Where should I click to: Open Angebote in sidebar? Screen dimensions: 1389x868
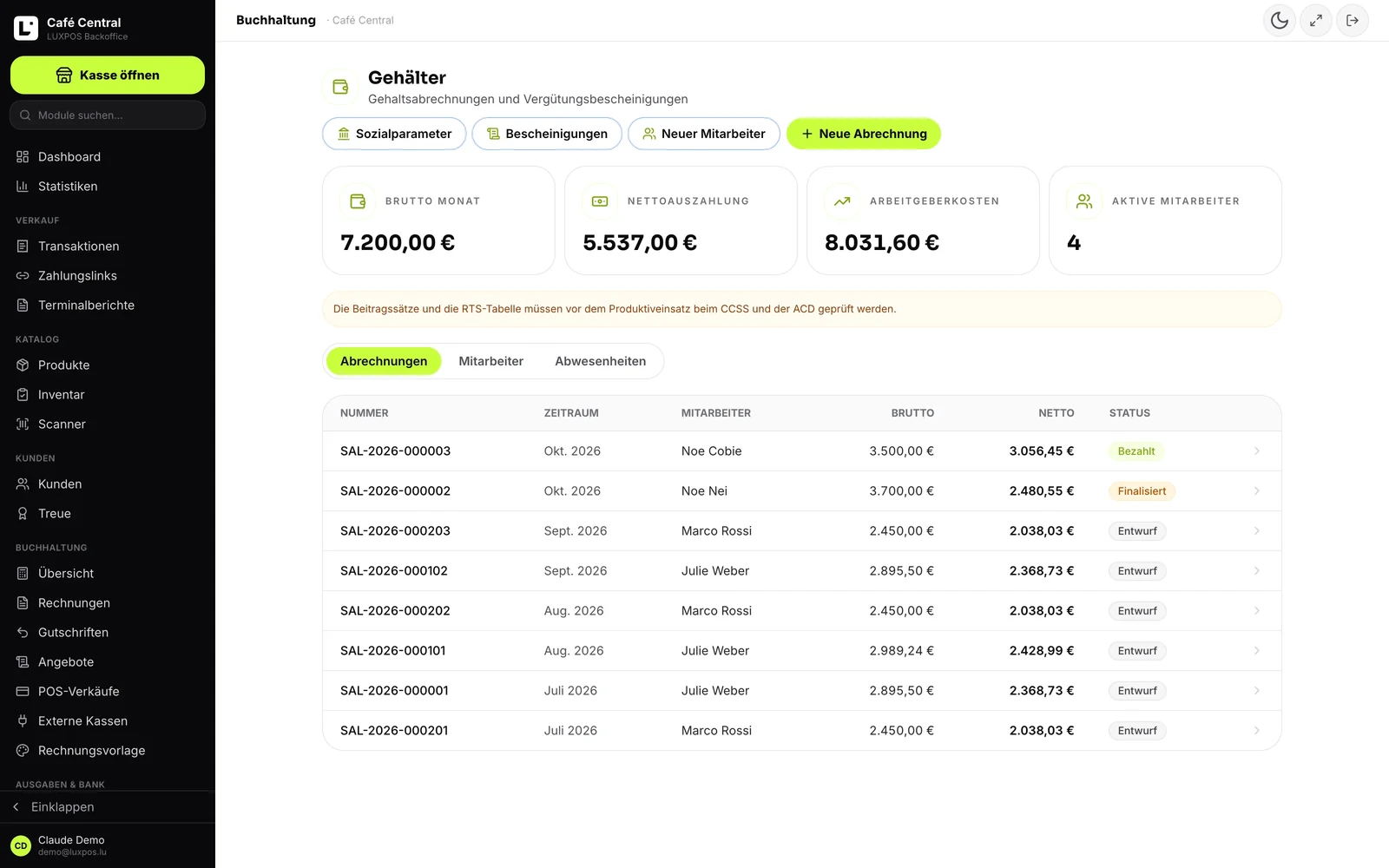(108, 661)
